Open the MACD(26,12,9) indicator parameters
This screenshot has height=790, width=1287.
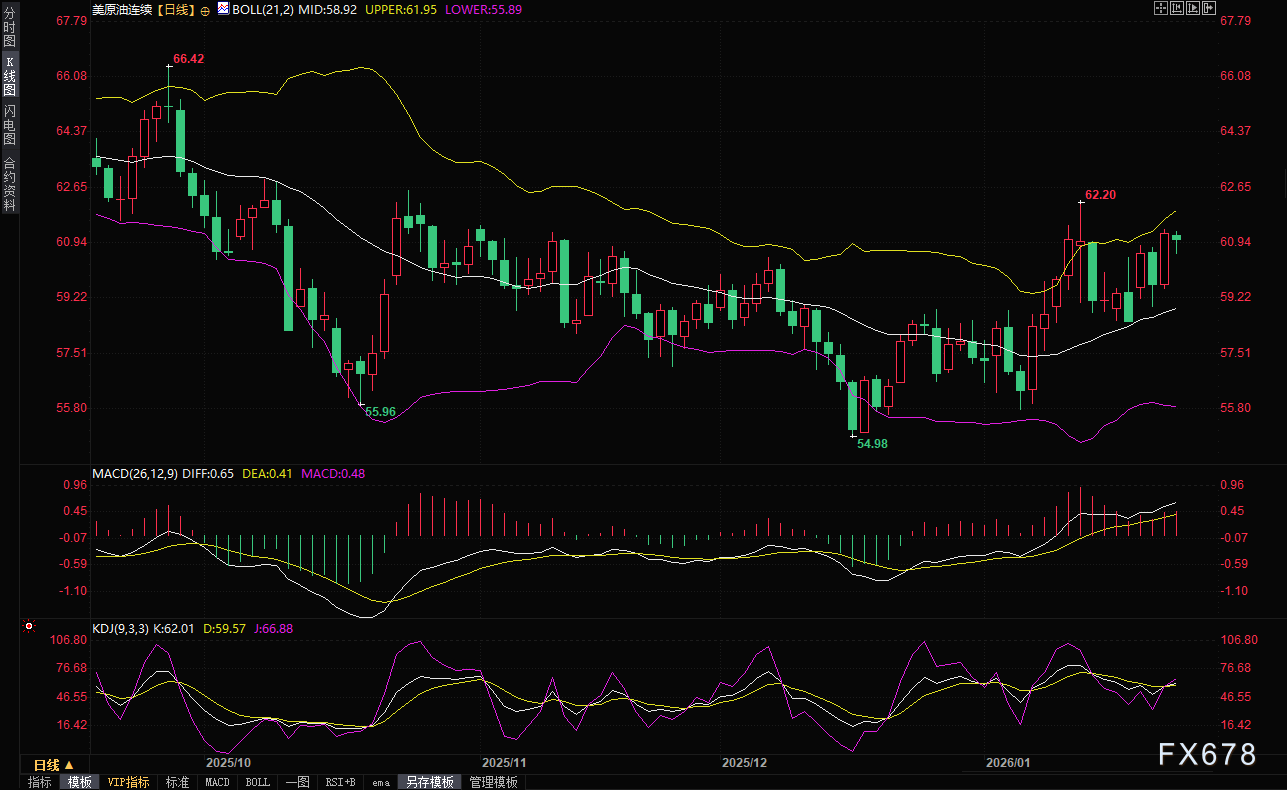(x=134, y=473)
